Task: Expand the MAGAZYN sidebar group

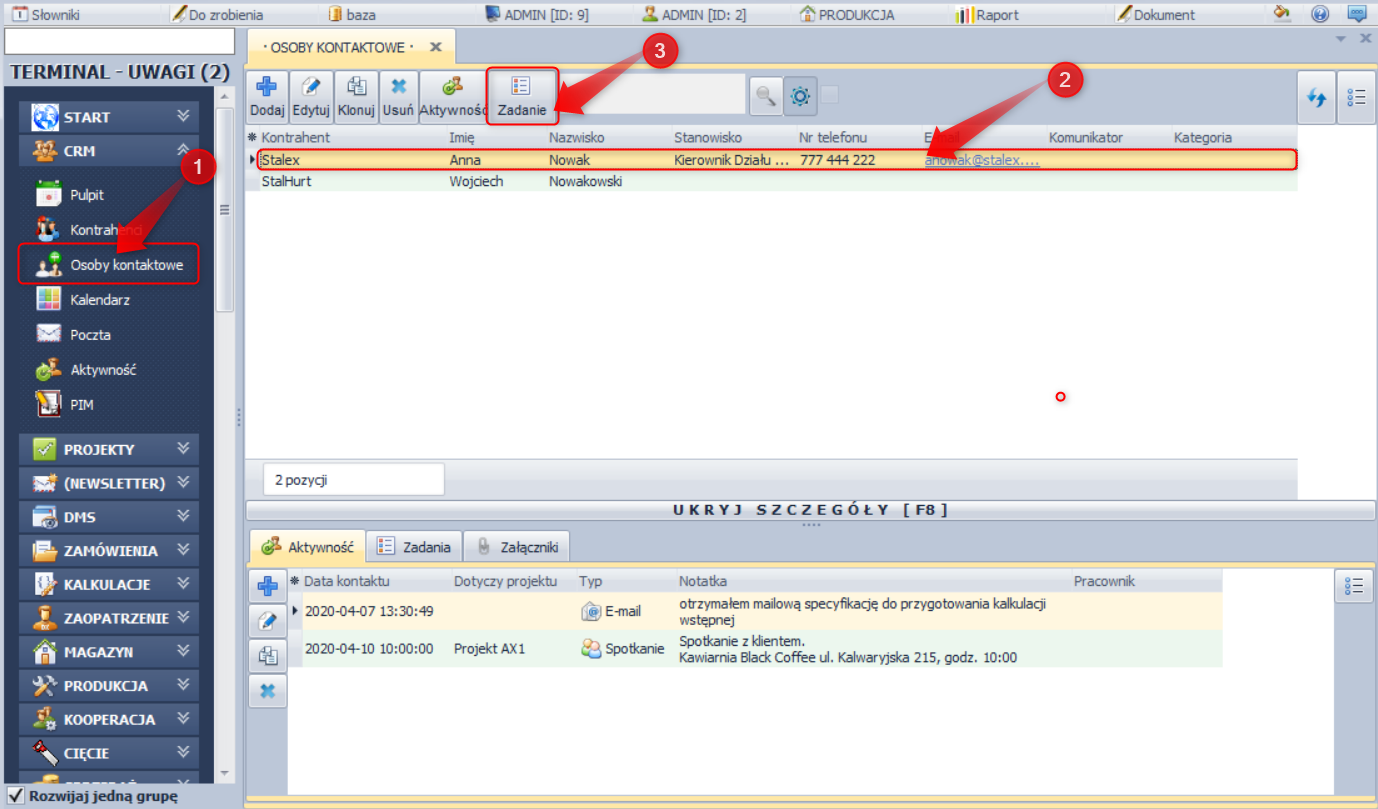Action: coord(183,651)
